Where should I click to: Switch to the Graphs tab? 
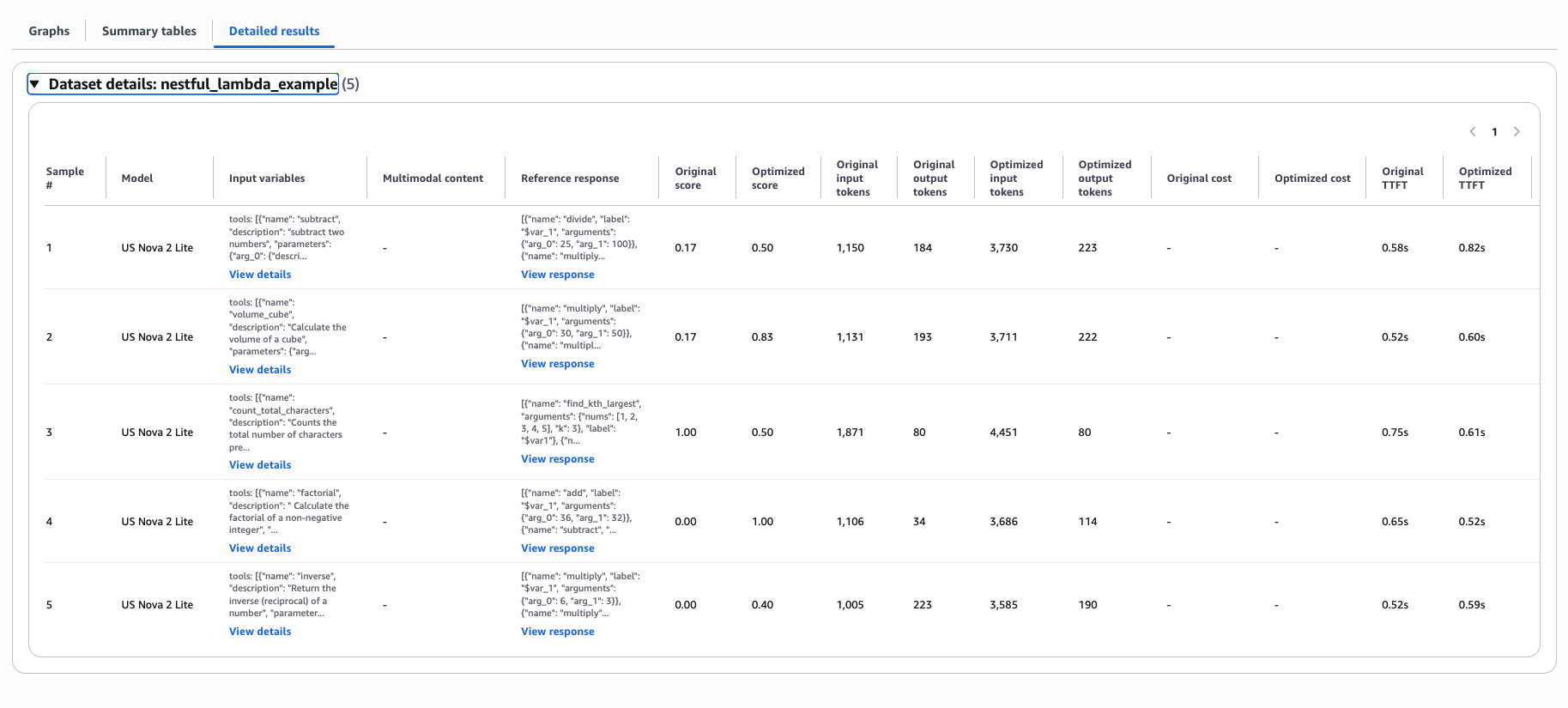pos(49,31)
